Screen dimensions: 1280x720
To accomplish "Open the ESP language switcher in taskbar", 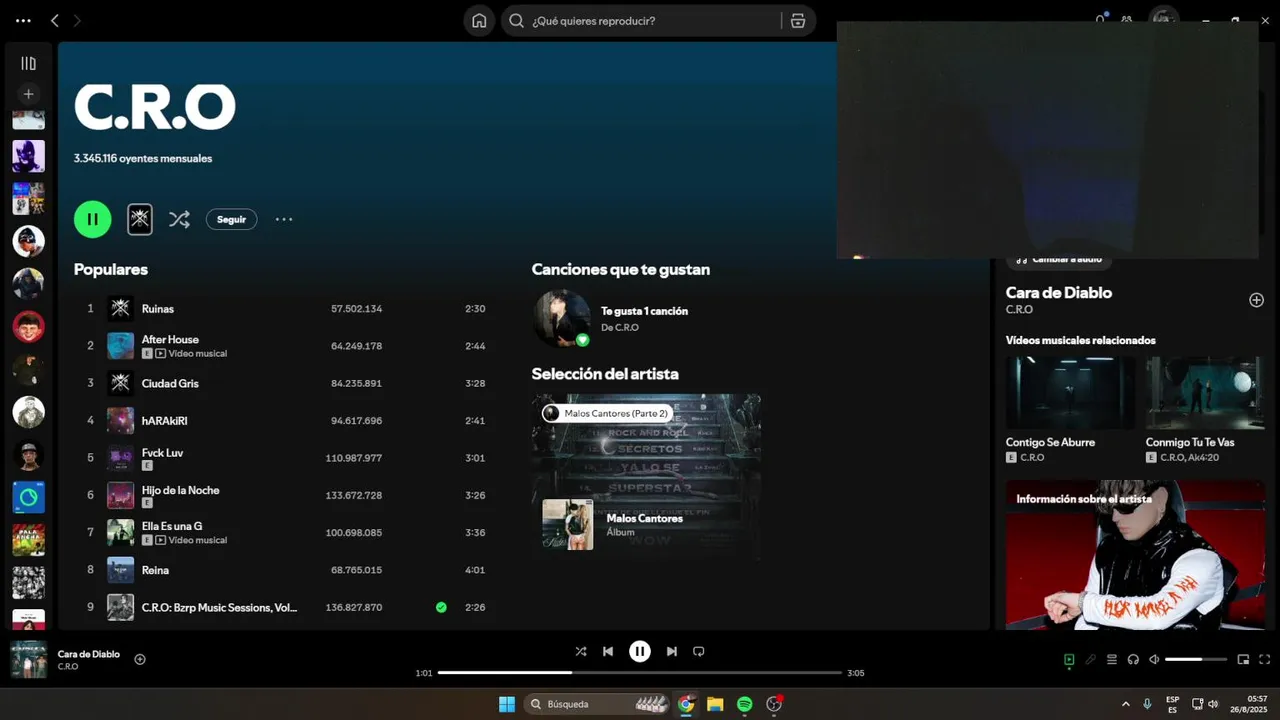I will click(1172, 704).
